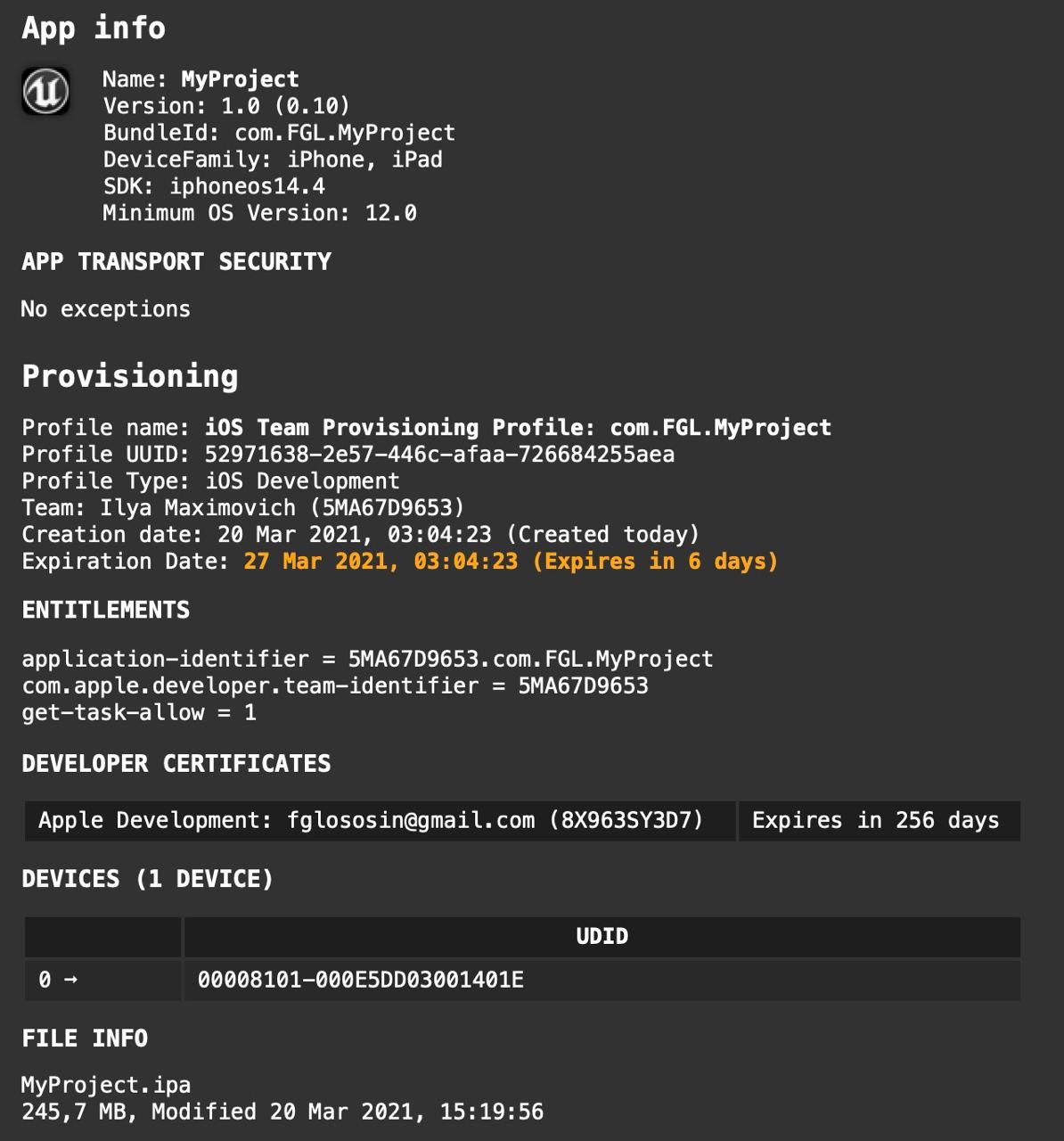Click the SDK iphoneos14.4 line

(x=214, y=186)
